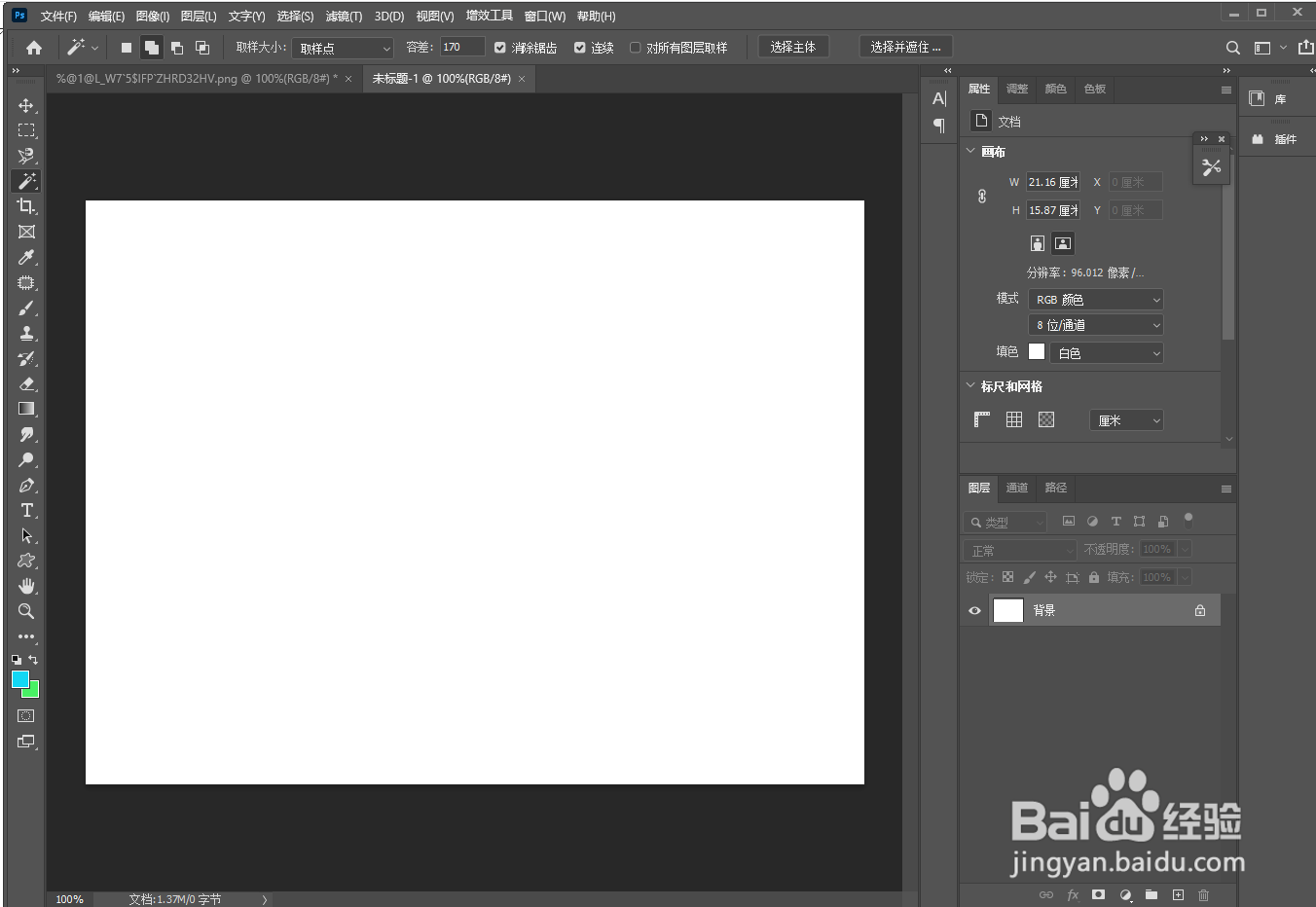The height and width of the screenshot is (907, 1316).
Task: Click the 选择主体 button
Action: point(792,47)
